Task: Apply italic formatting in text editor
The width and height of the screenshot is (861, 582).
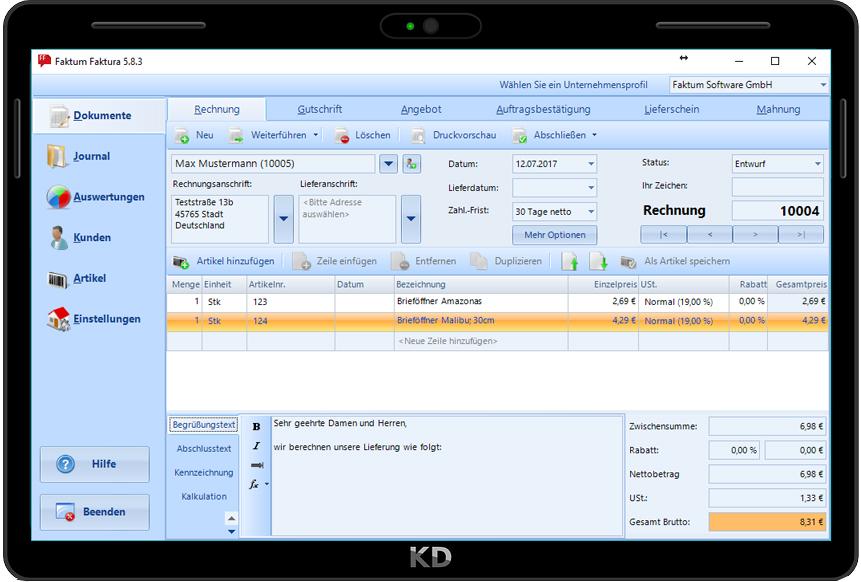Action: 256,446
